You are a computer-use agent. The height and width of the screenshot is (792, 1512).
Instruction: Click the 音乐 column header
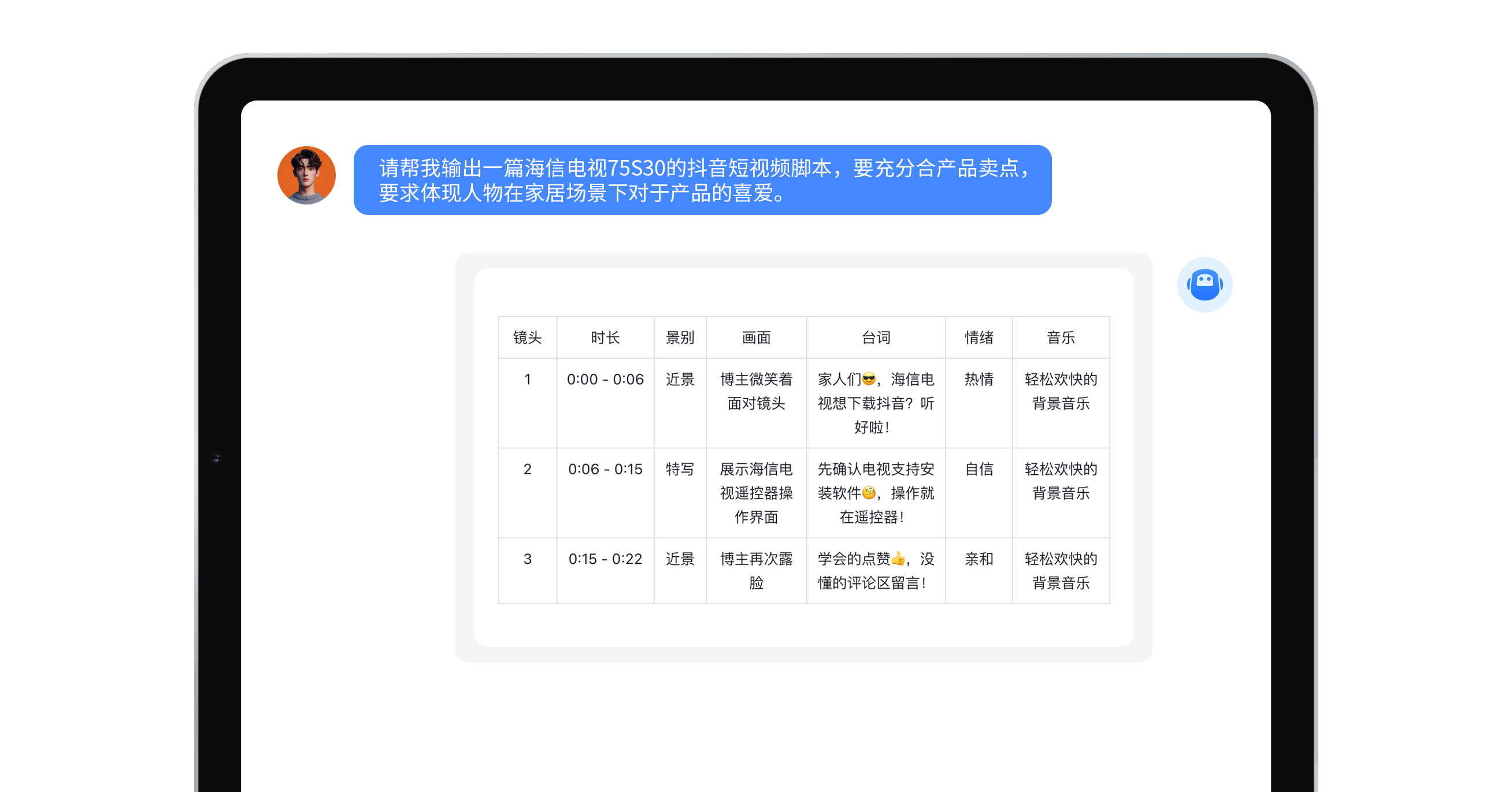pos(1061,337)
